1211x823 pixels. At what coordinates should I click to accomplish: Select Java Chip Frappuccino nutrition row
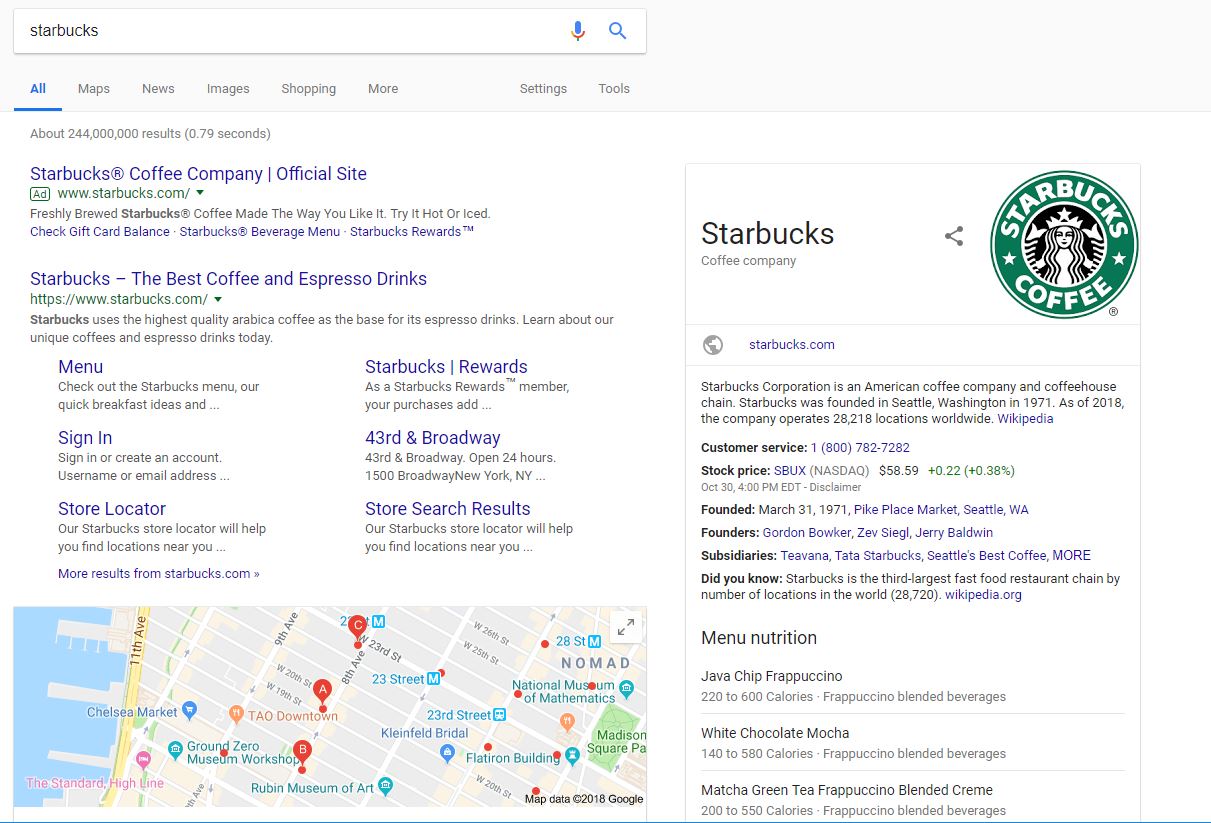click(x=912, y=685)
